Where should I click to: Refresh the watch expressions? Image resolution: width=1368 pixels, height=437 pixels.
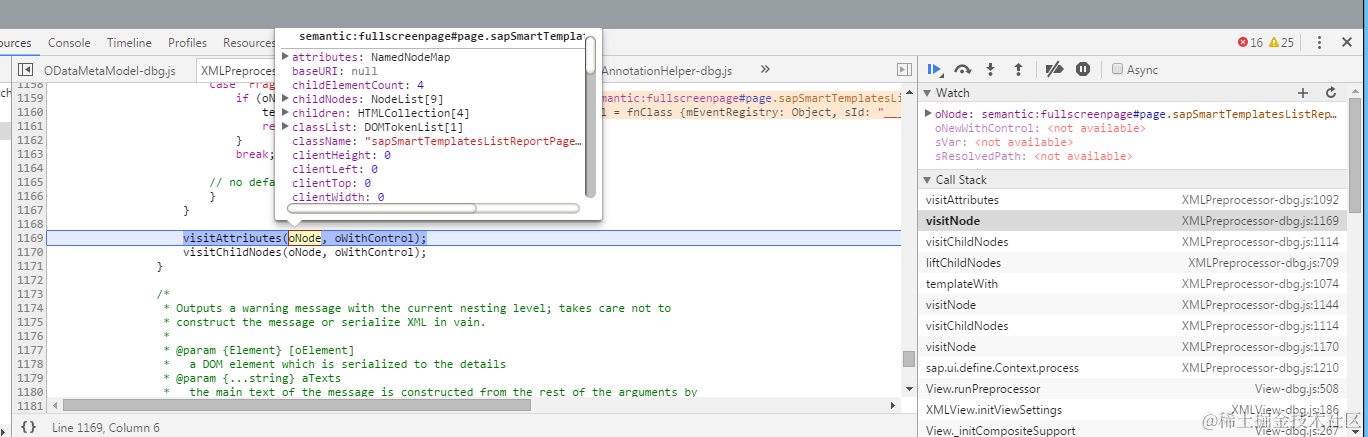click(1331, 92)
